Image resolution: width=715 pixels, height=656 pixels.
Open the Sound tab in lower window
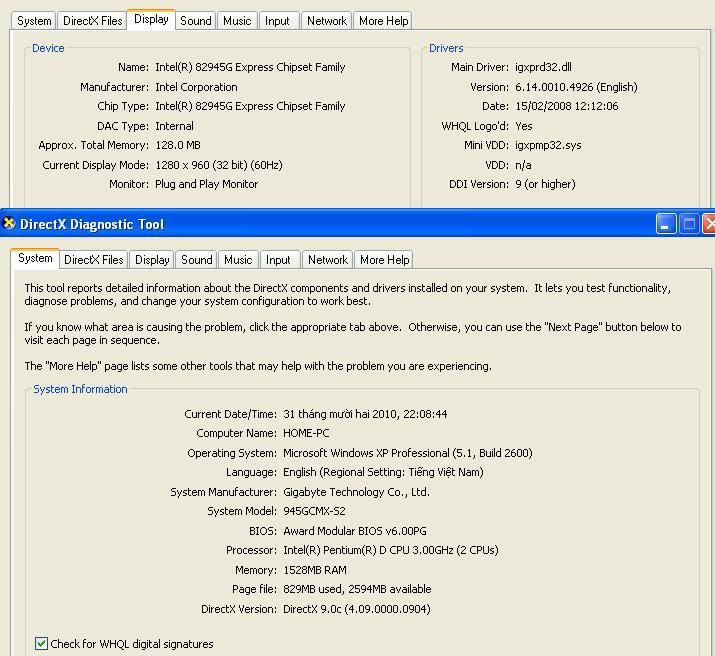(196, 260)
